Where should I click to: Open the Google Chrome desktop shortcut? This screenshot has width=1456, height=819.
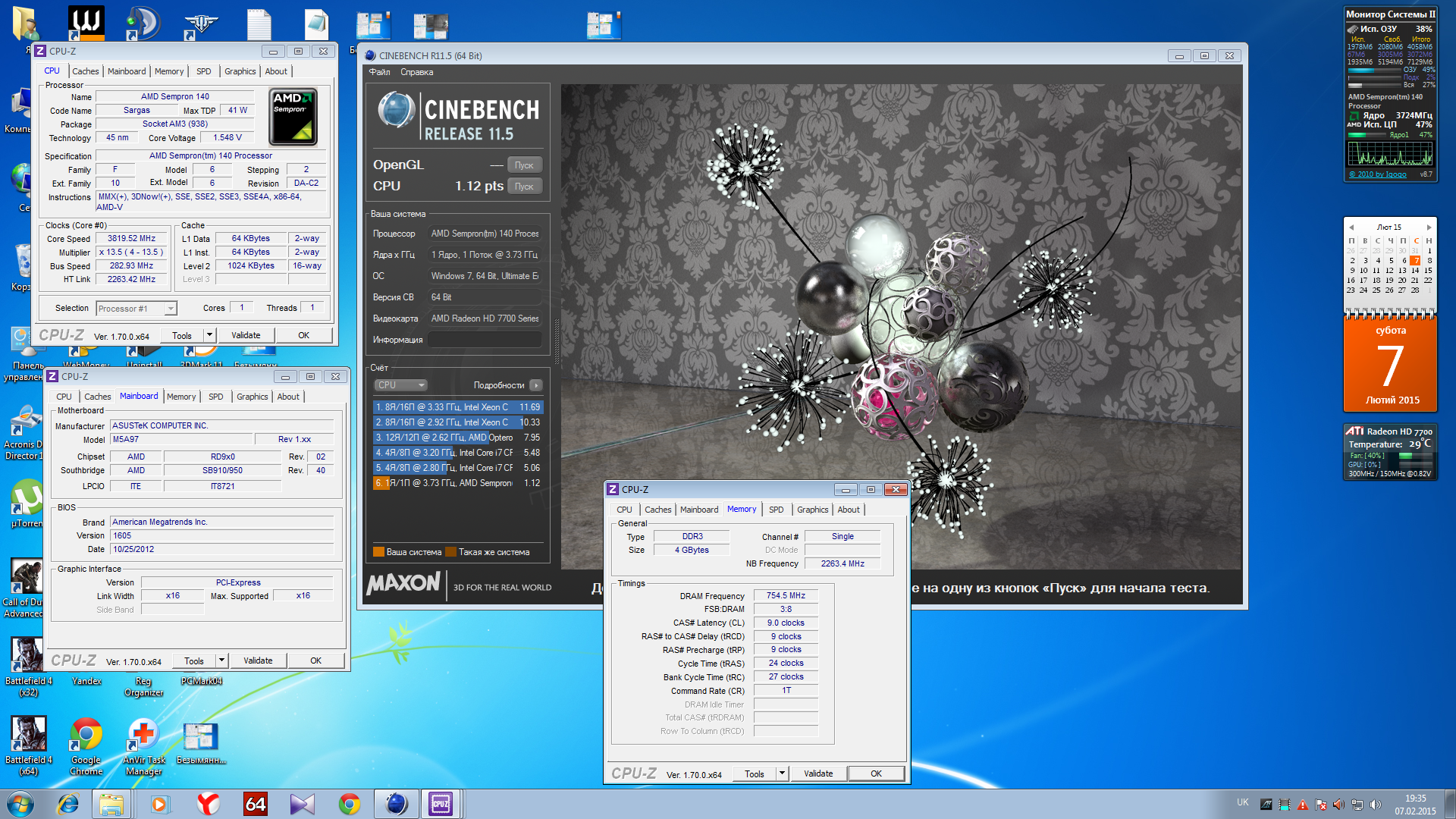86,746
